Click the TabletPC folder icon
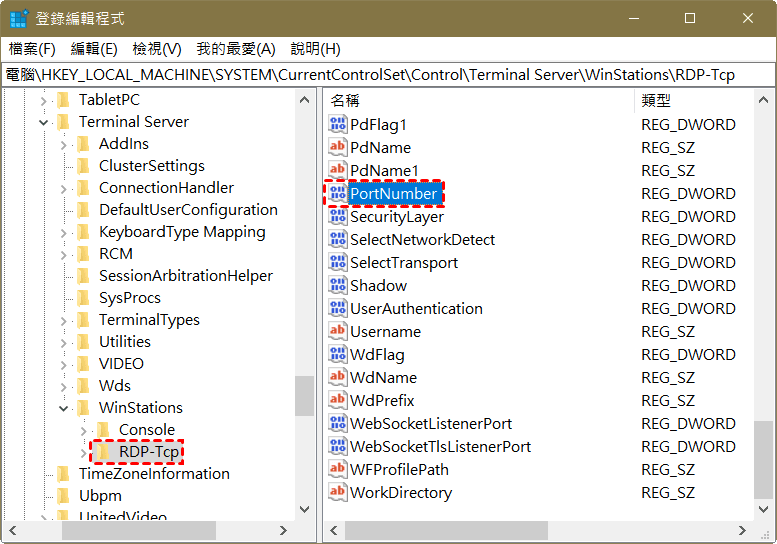Screen dimensions: 777x544 63,100
